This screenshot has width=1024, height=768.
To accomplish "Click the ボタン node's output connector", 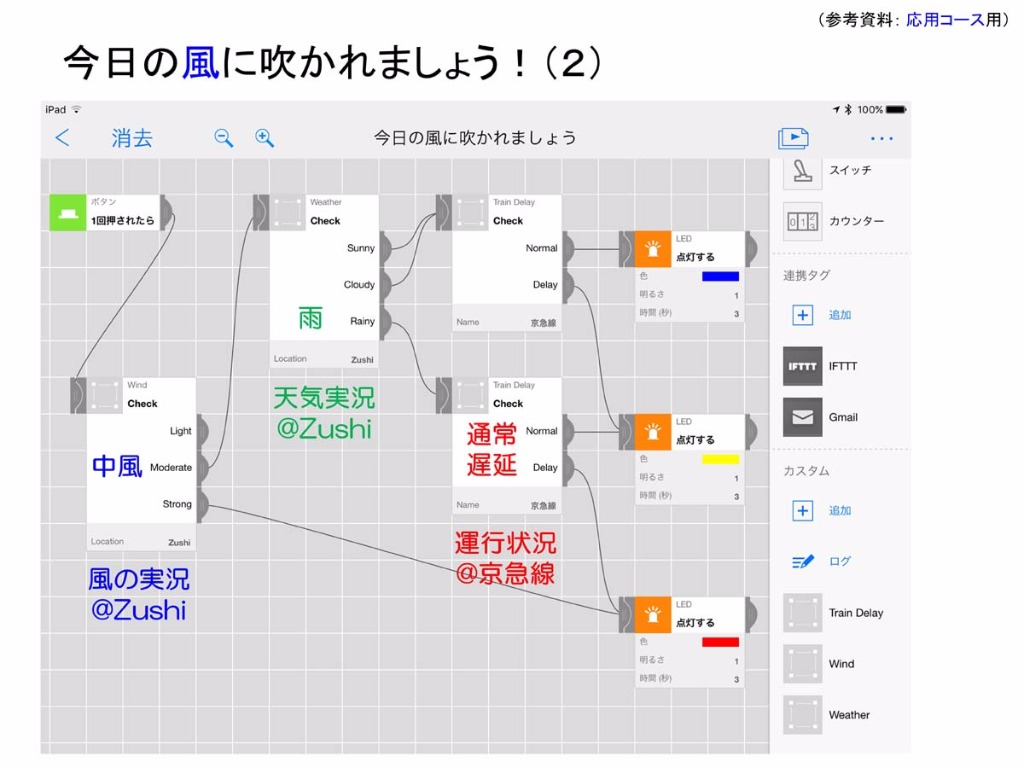I will [167, 213].
